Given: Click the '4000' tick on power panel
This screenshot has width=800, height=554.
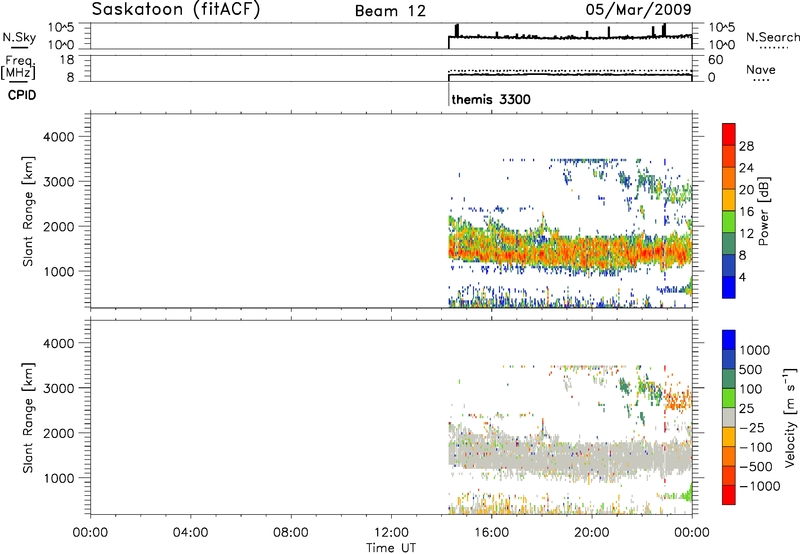Looking at the screenshot, I should (59, 137).
